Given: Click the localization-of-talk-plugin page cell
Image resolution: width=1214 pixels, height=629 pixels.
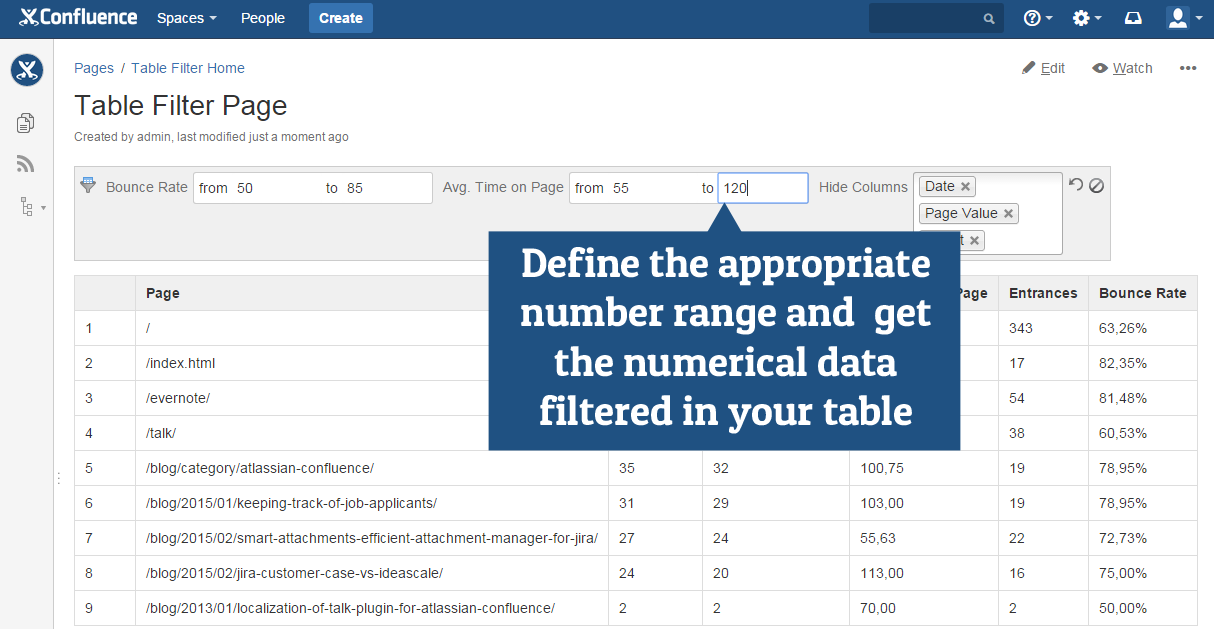Looking at the screenshot, I should [x=371, y=608].
